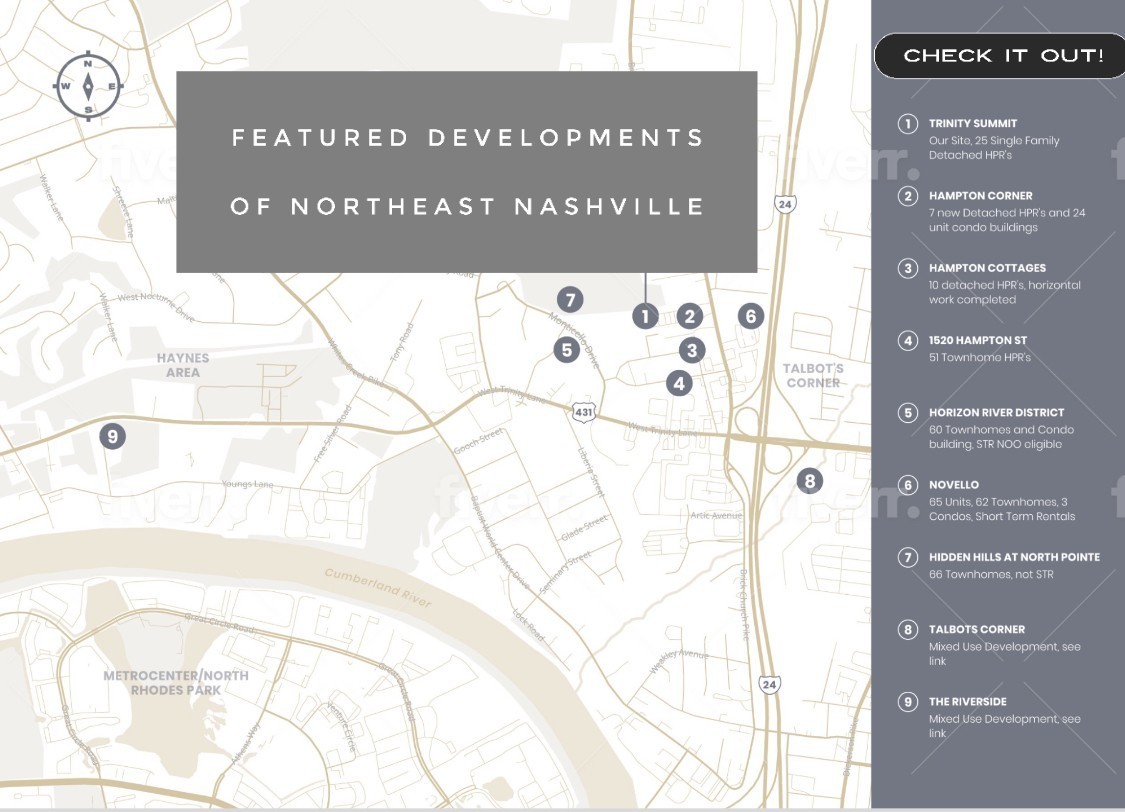Select map marker 1 for Trinity Summit

click(645, 316)
